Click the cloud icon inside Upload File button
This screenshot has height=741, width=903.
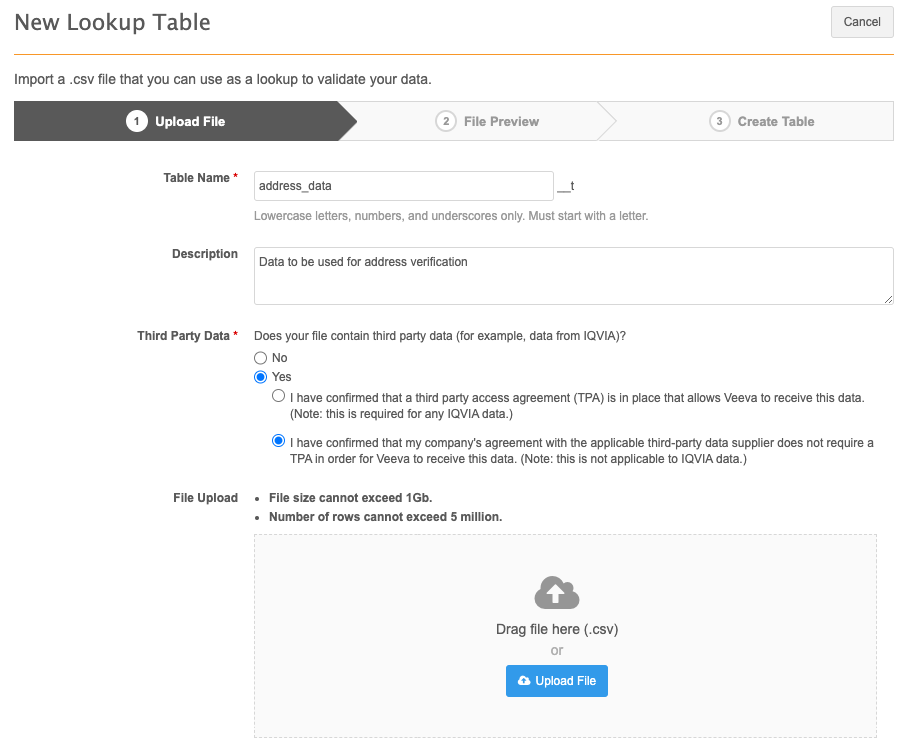click(524, 681)
